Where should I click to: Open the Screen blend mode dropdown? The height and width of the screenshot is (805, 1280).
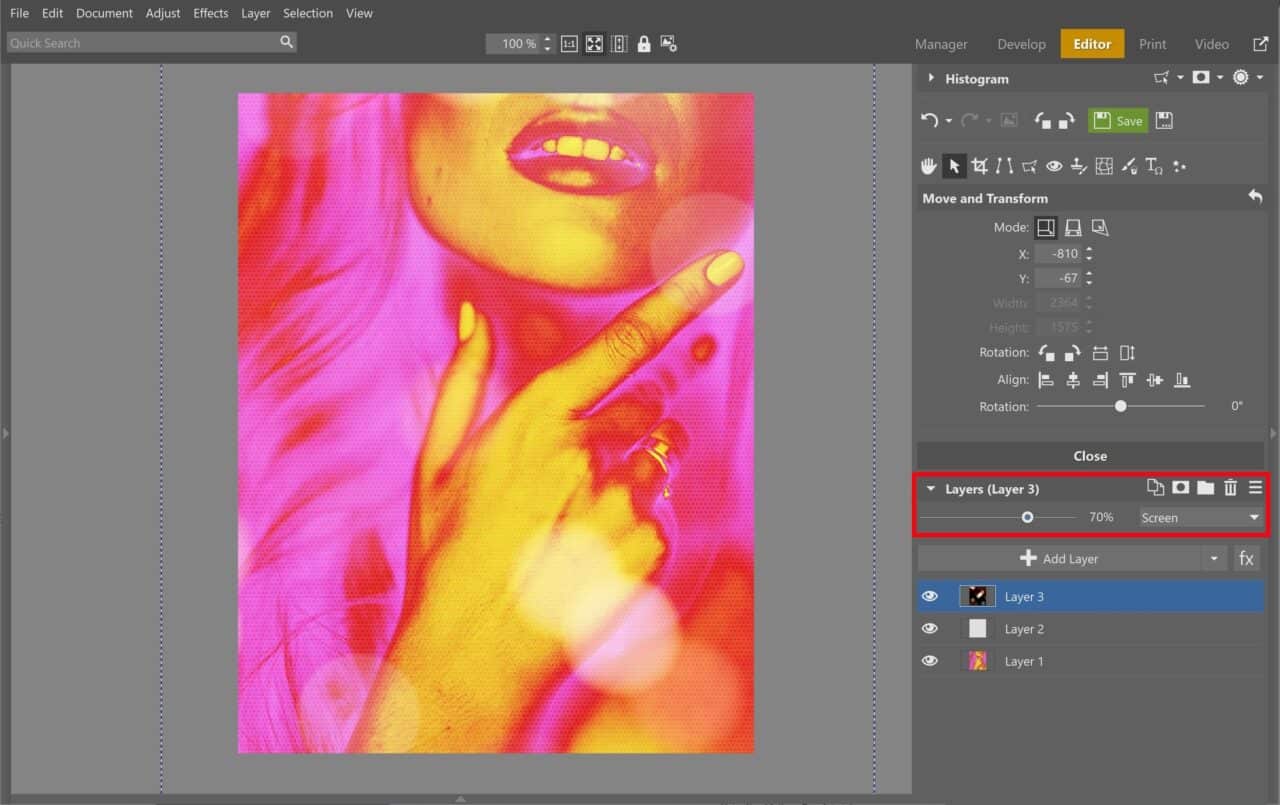coord(1199,517)
